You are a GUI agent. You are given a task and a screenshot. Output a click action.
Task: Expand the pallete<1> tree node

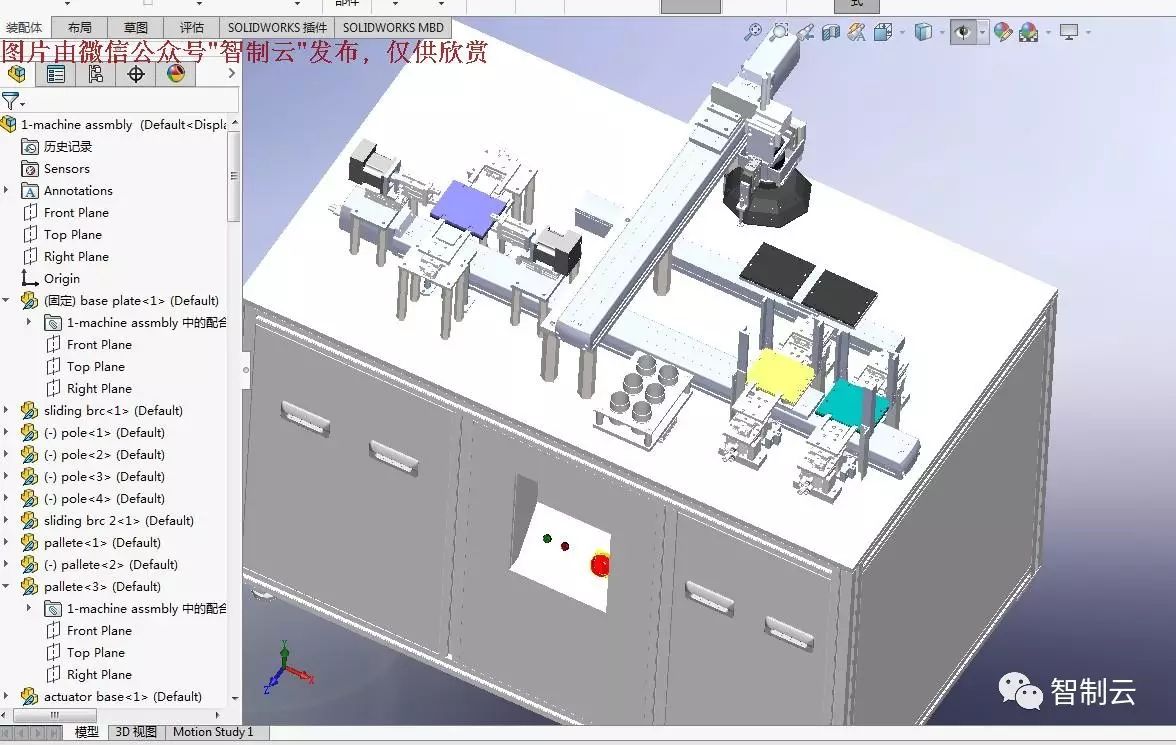pos(6,542)
